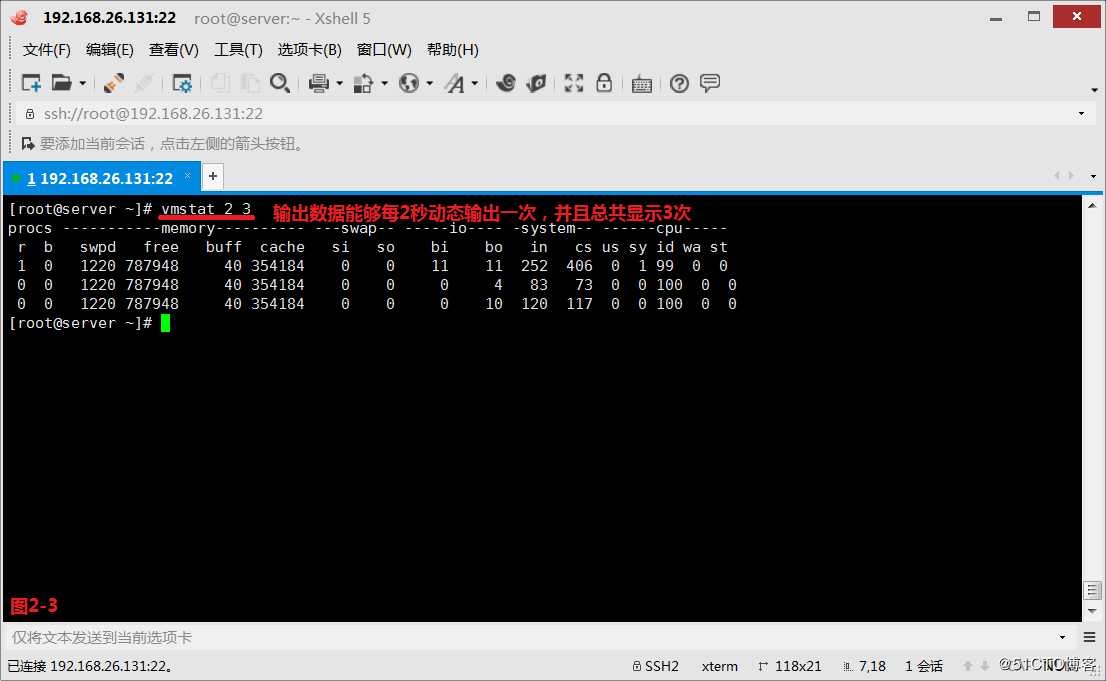Viewport: 1106px width, 681px height.
Task: Click the add-session arrow flag icon
Action: tap(28, 144)
